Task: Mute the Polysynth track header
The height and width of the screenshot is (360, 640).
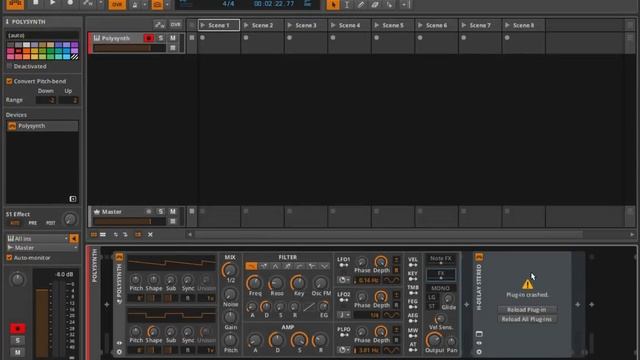Action: tap(173, 38)
